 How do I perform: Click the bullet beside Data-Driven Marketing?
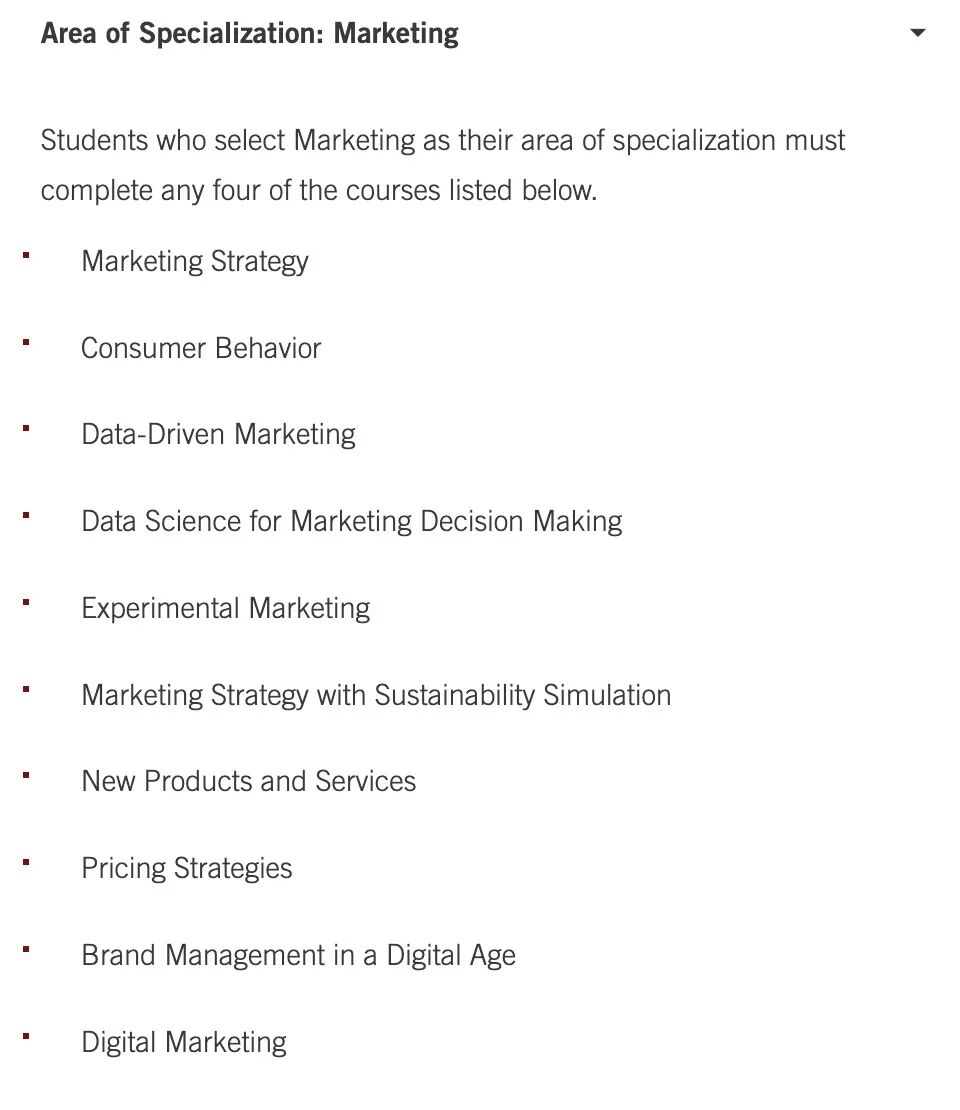pyautogui.click(x=26, y=428)
